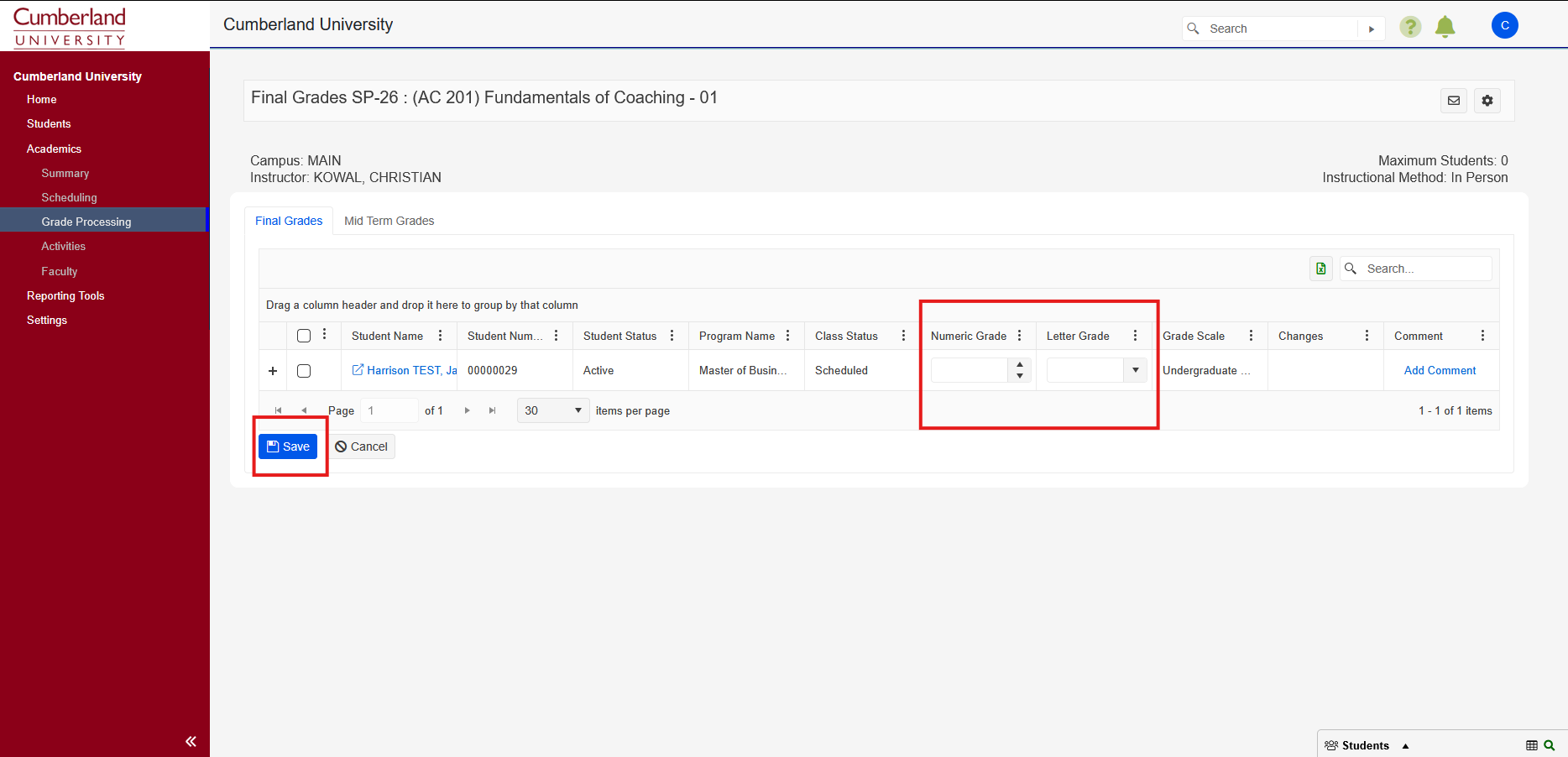Viewport: 1568px width, 757px height.
Task: Open Student Number column menu
Action: click(x=556, y=336)
